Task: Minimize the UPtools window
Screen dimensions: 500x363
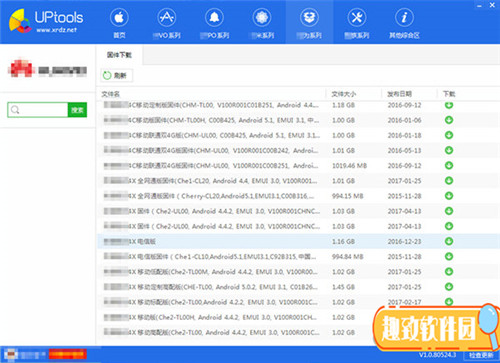Action: point(480,6)
